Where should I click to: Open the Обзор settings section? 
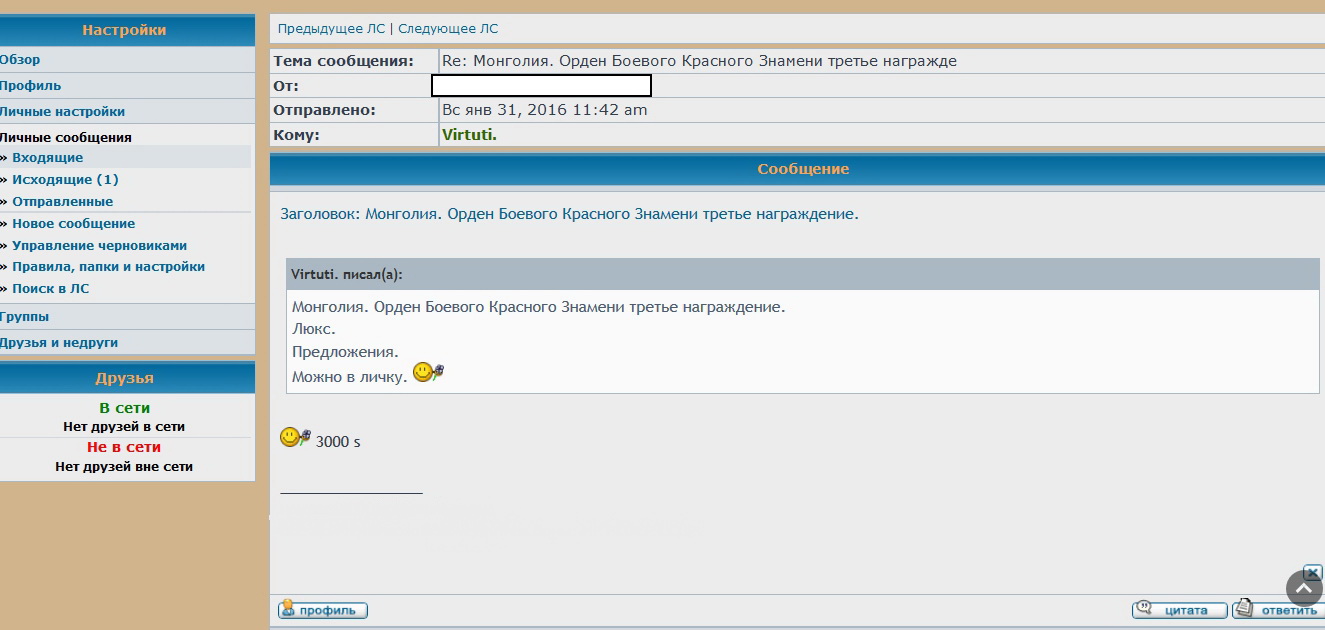click(20, 60)
